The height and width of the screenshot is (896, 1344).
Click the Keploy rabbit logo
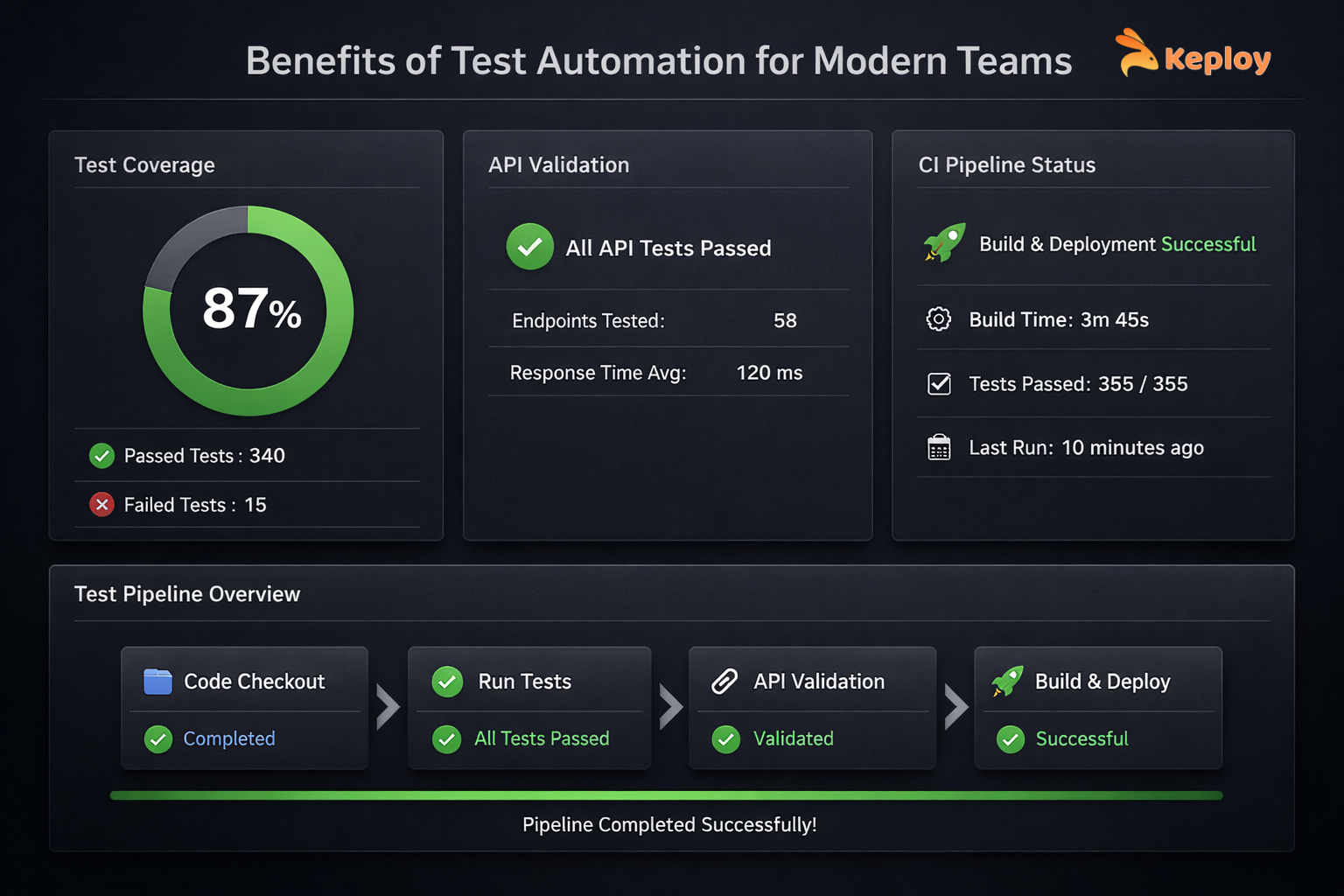[x=1136, y=54]
